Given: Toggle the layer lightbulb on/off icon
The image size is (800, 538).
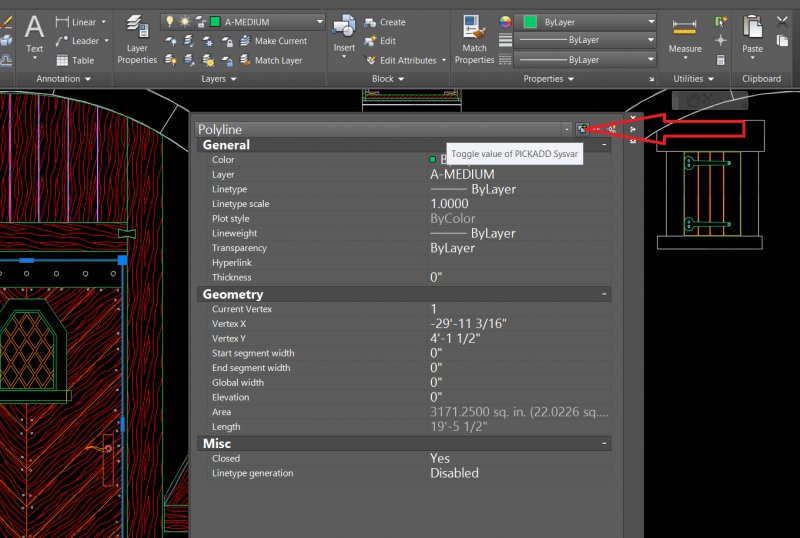Looking at the screenshot, I should click(169, 22).
